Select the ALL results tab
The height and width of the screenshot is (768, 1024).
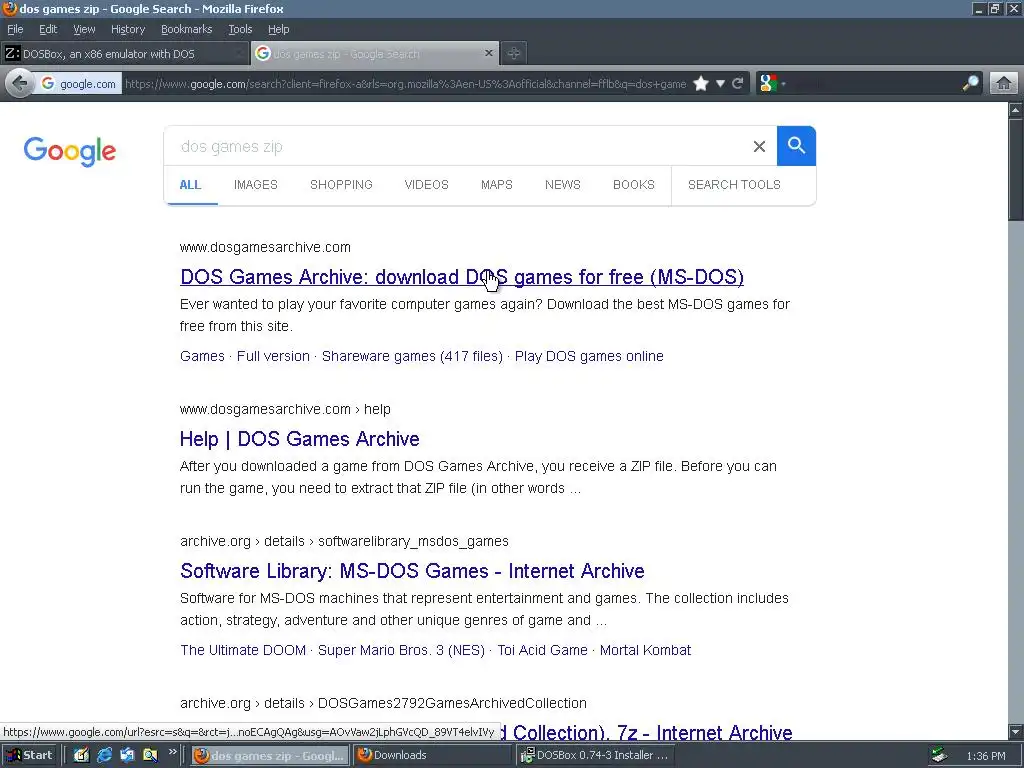click(x=191, y=185)
